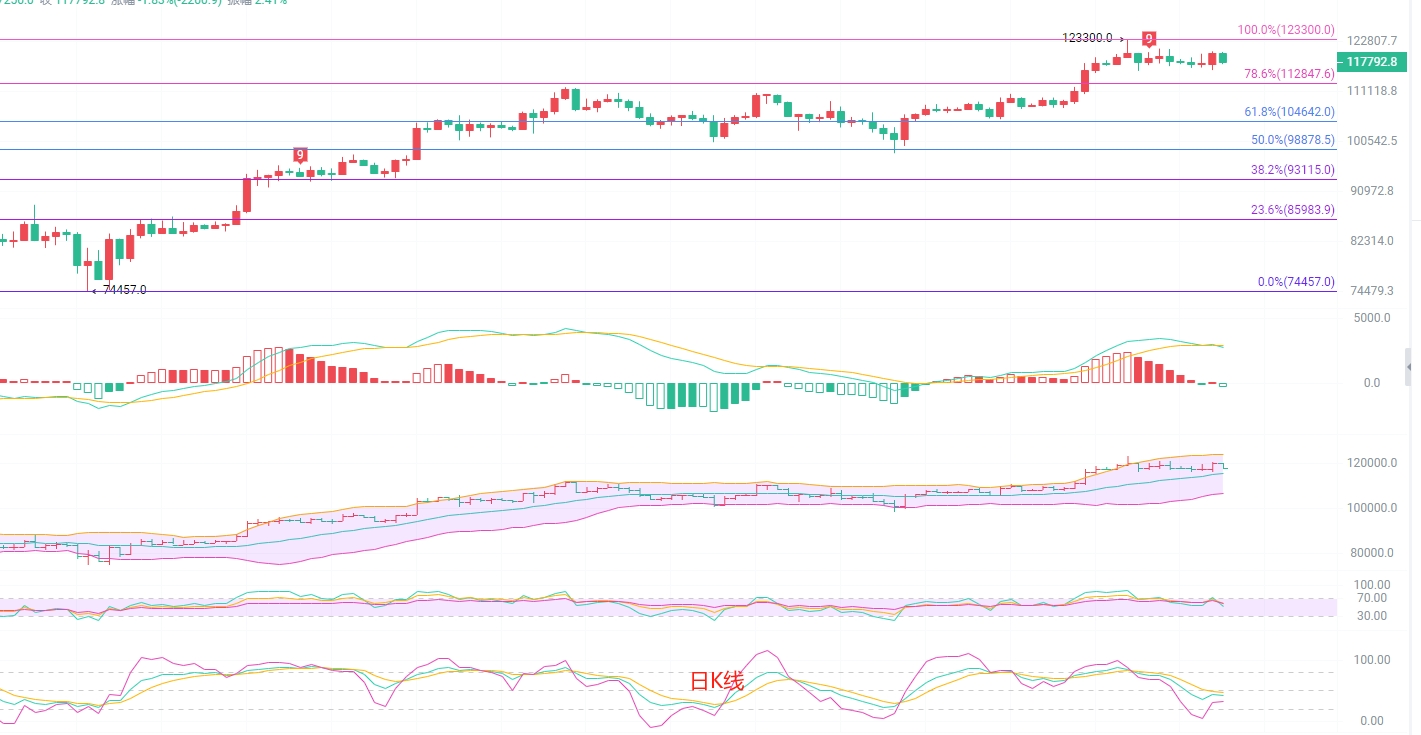Click the latest green candle on the price chart
The height and width of the screenshot is (735, 1421).
[1222, 59]
